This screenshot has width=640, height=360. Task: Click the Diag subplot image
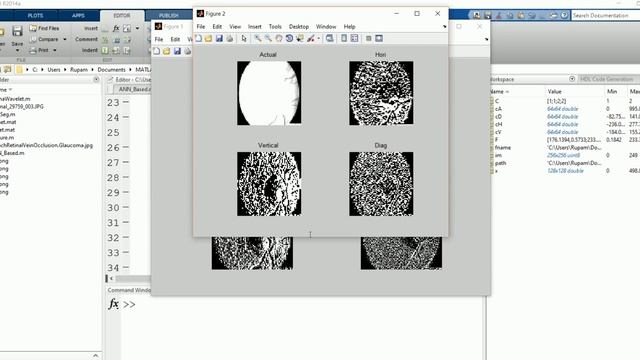pyautogui.click(x=381, y=184)
